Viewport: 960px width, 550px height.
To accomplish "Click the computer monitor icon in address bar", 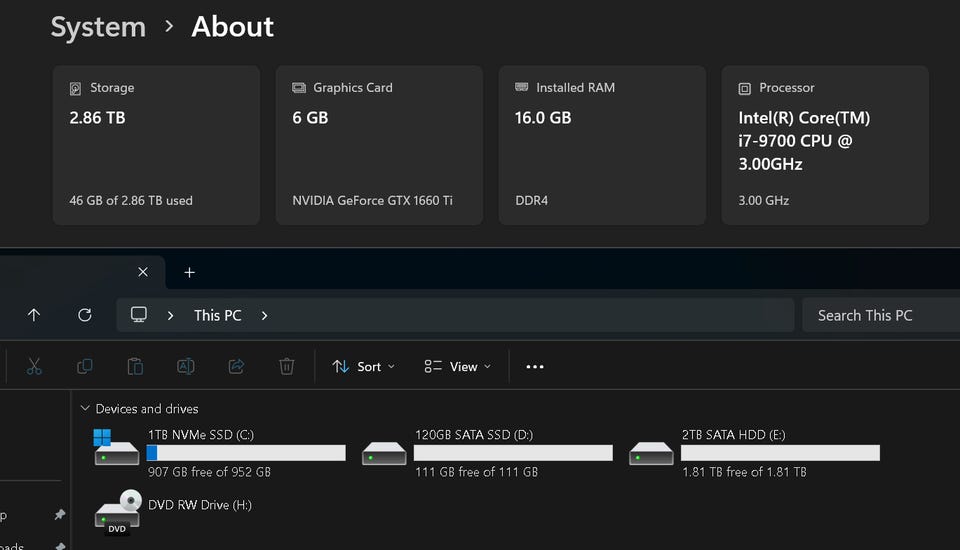I will (x=139, y=315).
